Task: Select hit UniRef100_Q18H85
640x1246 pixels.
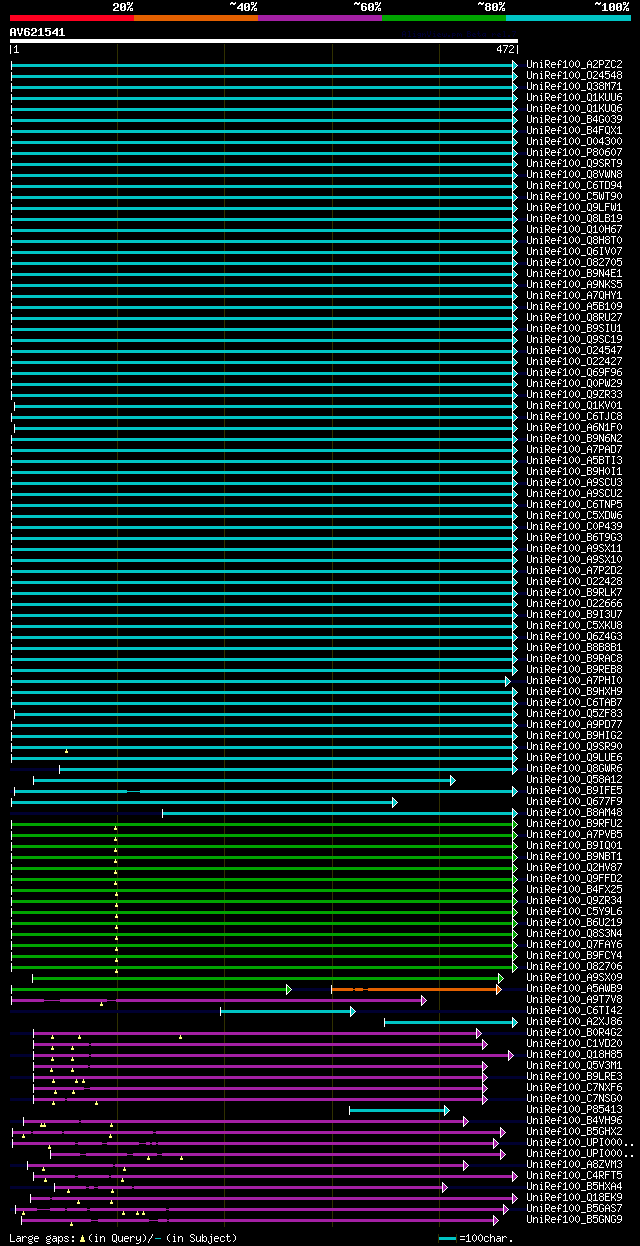Action: [574, 1055]
